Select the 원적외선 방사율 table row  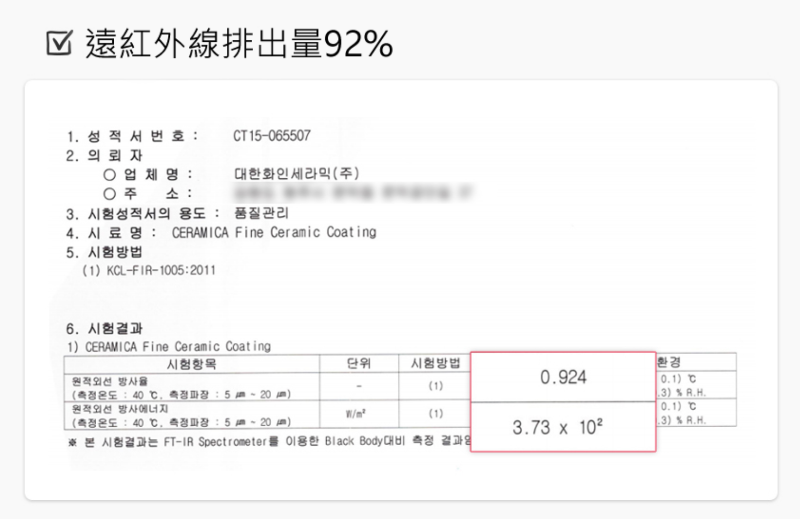pos(190,386)
